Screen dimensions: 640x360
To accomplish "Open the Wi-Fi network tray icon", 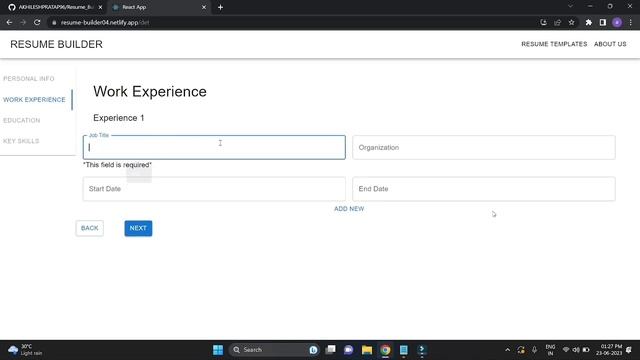I will [566, 350].
